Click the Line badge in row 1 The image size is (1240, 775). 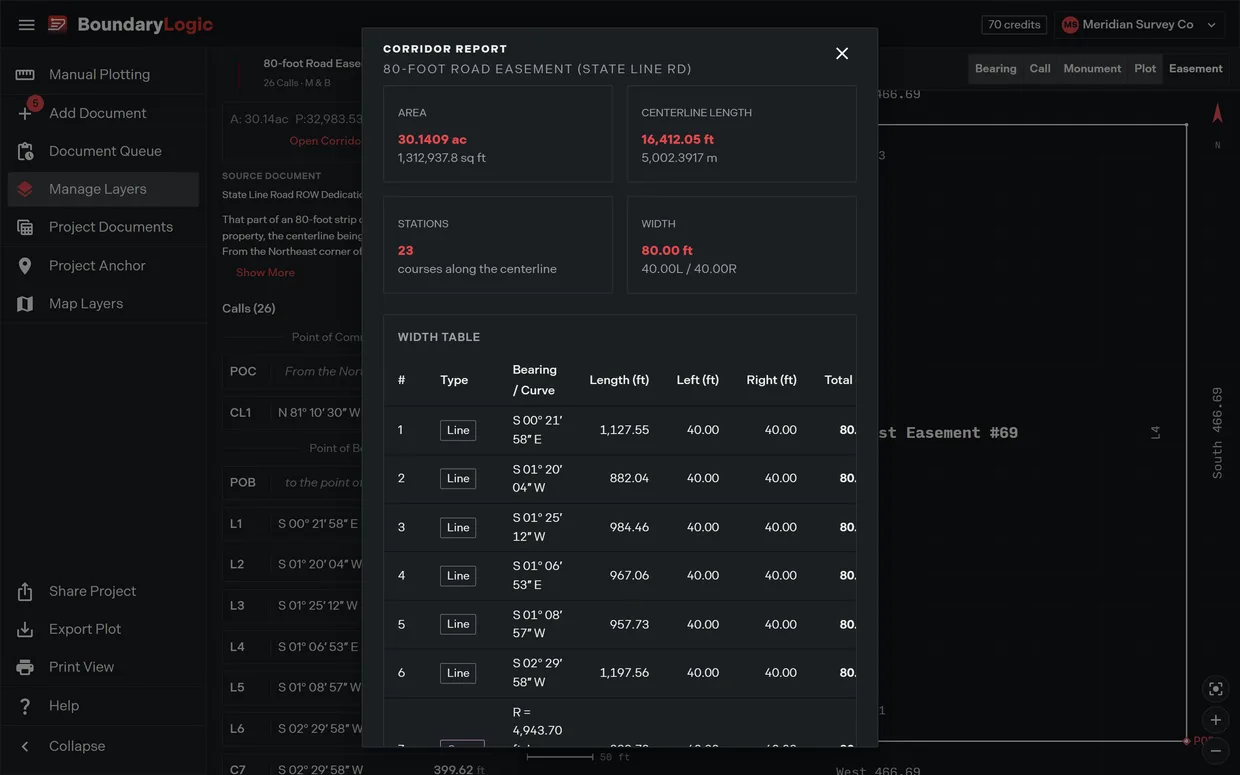(x=458, y=430)
